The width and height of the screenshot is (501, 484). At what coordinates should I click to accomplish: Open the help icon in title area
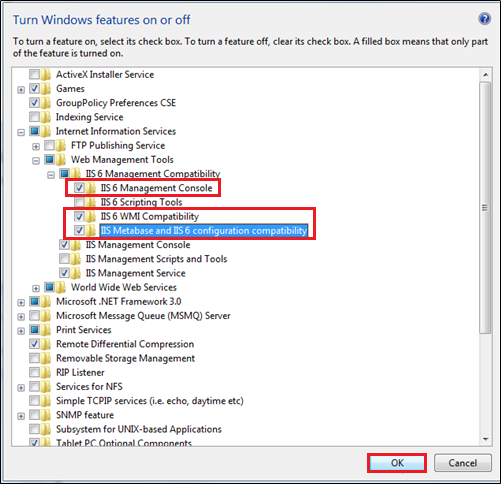tap(484, 19)
